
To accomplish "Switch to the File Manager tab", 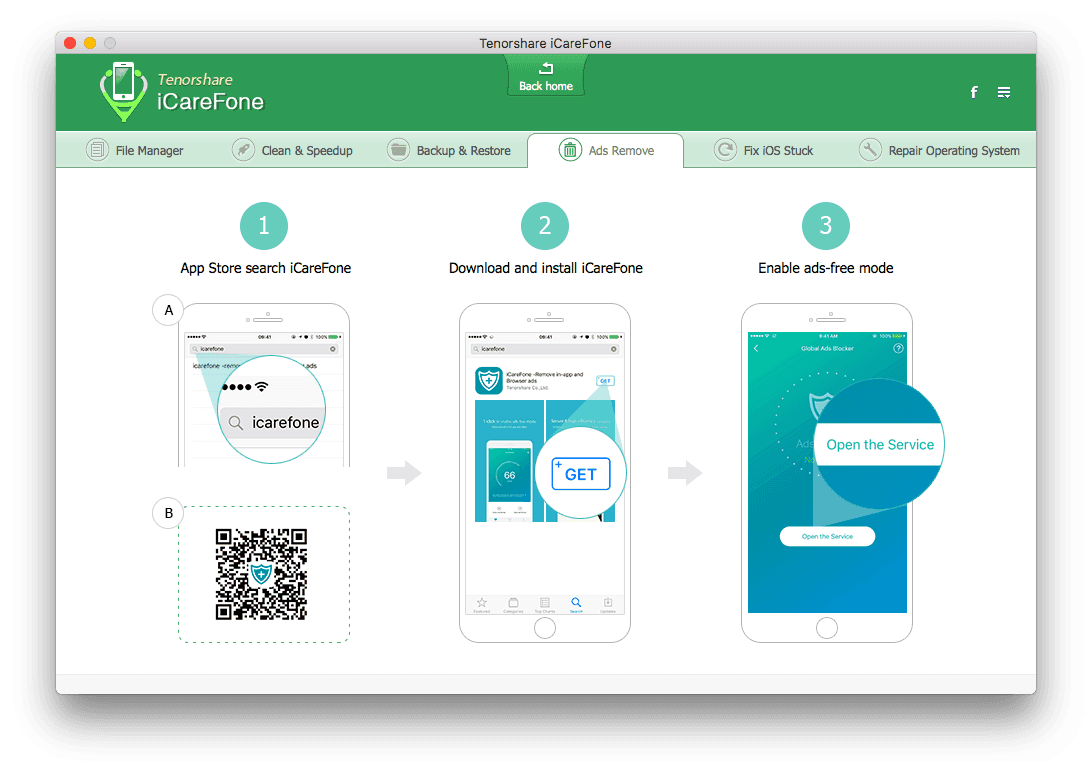I will pyautogui.click(x=134, y=150).
